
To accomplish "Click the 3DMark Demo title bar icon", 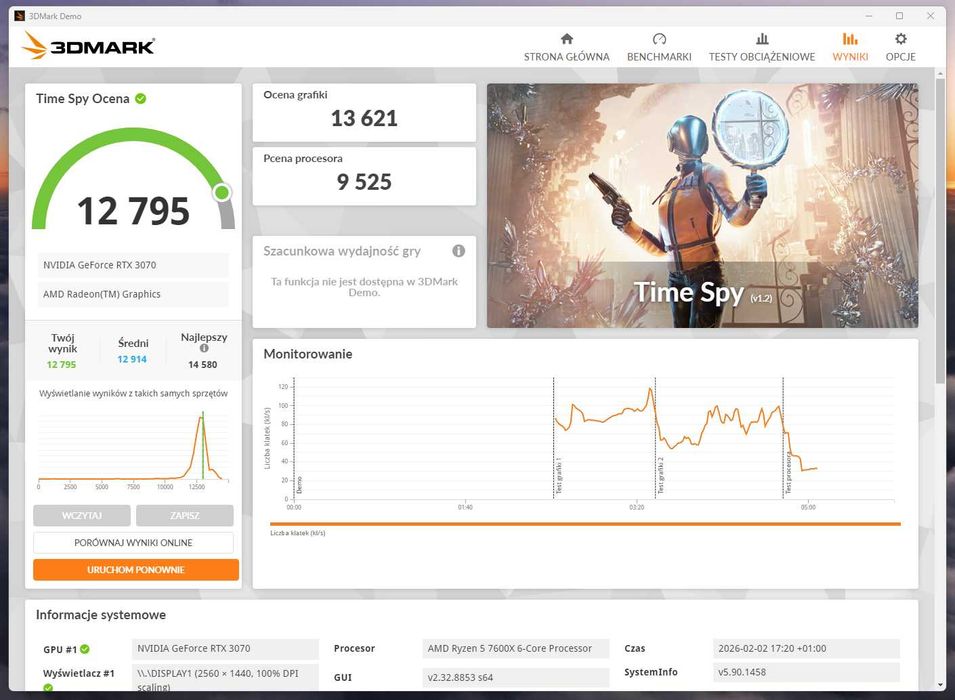I will 19,16.
